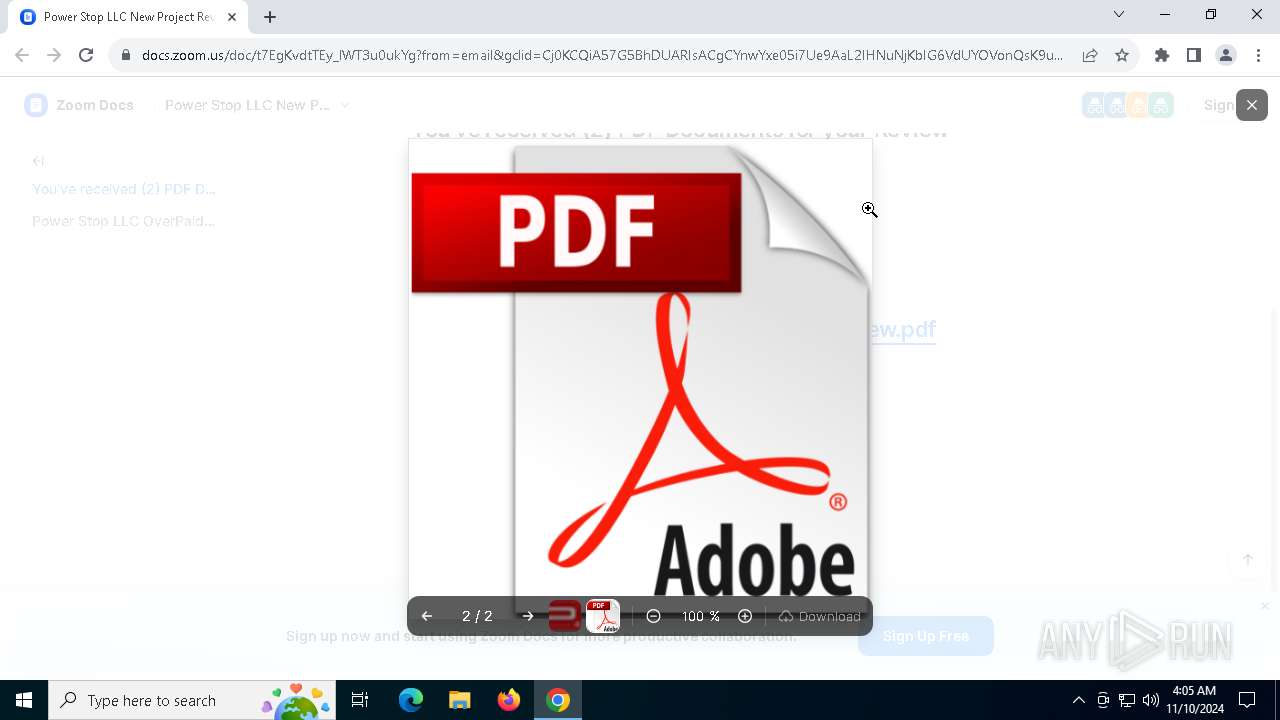Zoom out the image preview

click(x=653, y=616)
